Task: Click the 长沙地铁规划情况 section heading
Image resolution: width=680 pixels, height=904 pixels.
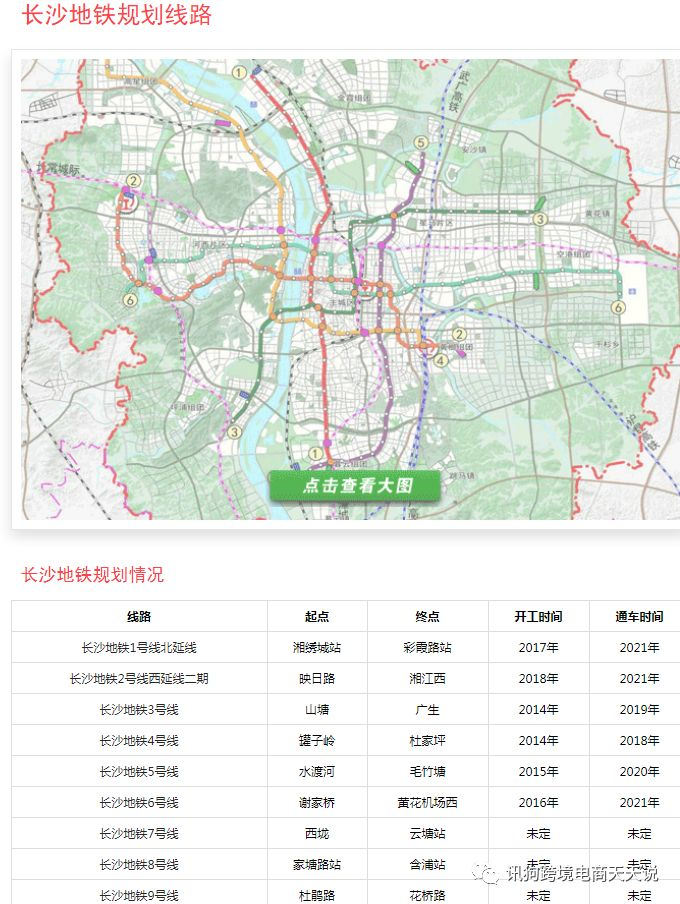Action: point(93,575)
